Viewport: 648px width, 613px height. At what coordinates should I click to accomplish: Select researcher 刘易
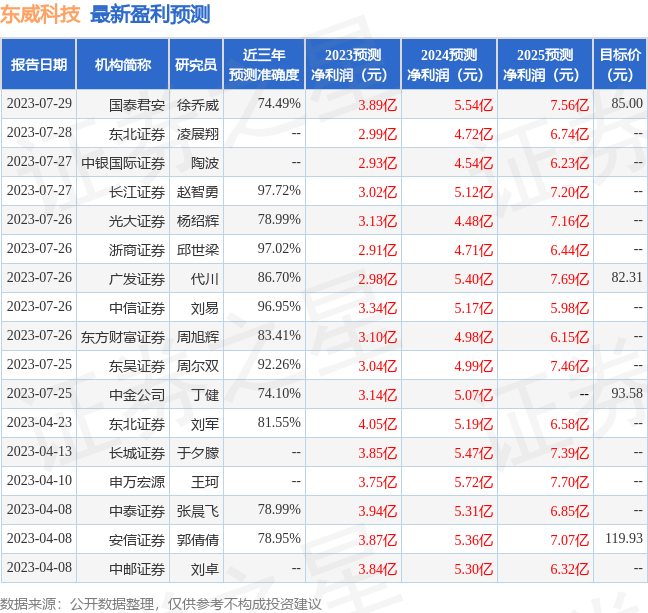[x=205, y=308]
